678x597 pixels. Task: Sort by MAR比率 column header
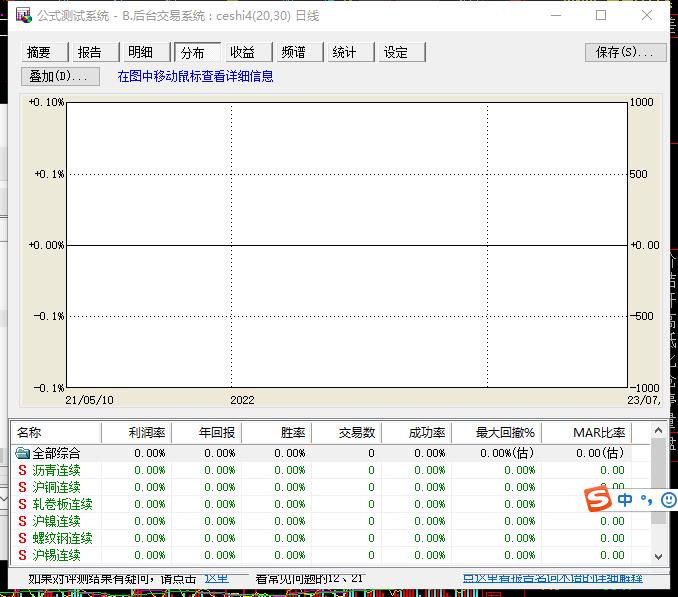(x=586, y=432)
